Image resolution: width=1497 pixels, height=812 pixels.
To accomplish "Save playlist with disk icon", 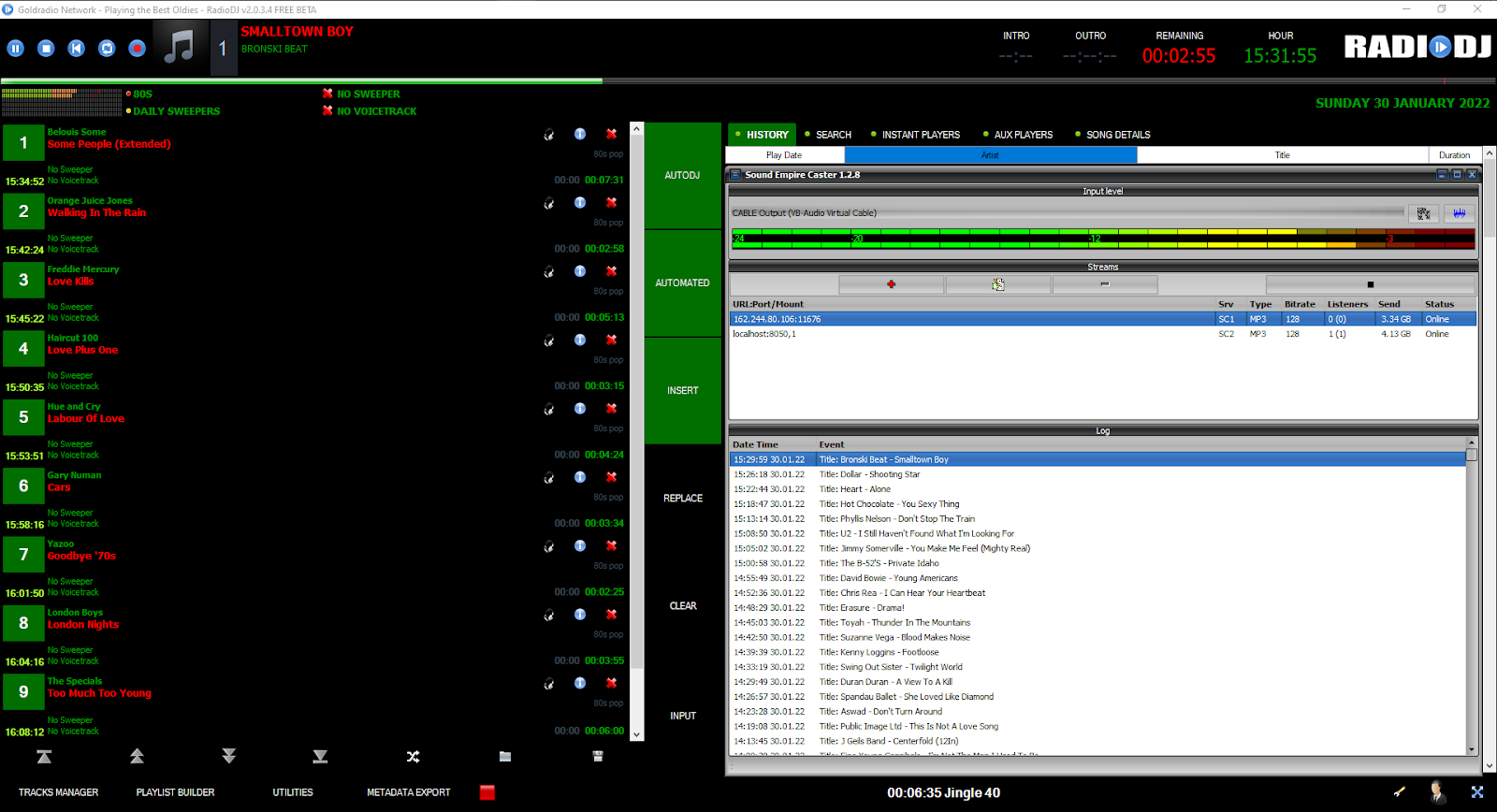I will (598, 756).
